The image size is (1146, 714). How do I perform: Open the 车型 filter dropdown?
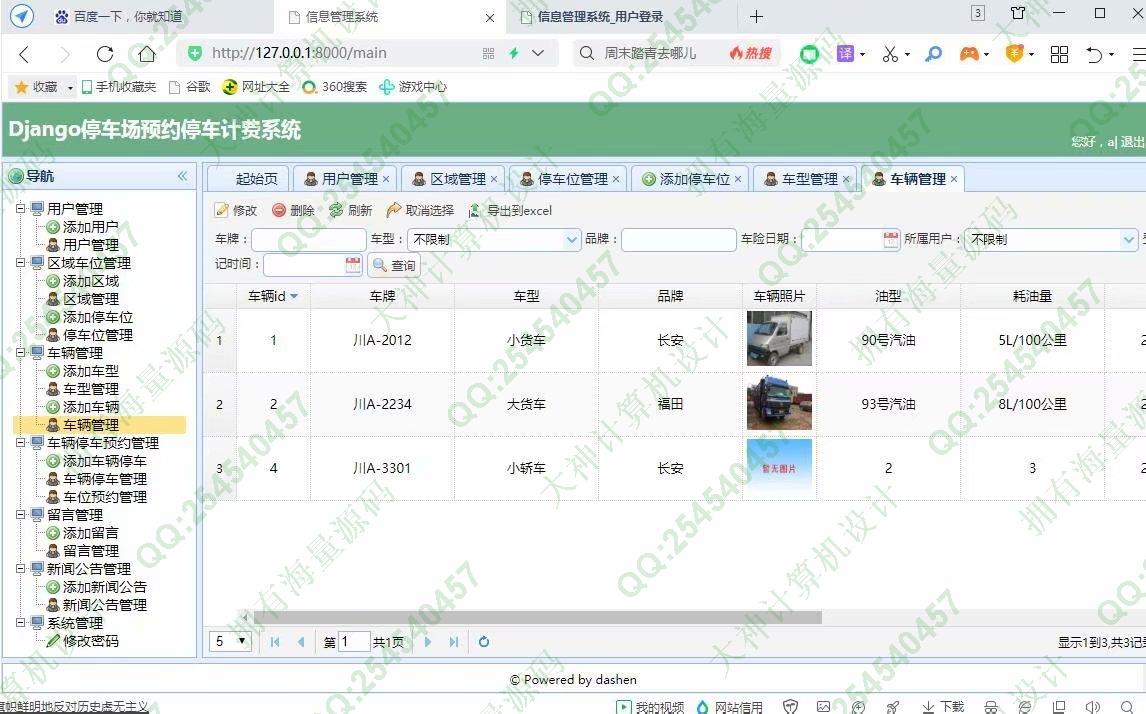572,239
